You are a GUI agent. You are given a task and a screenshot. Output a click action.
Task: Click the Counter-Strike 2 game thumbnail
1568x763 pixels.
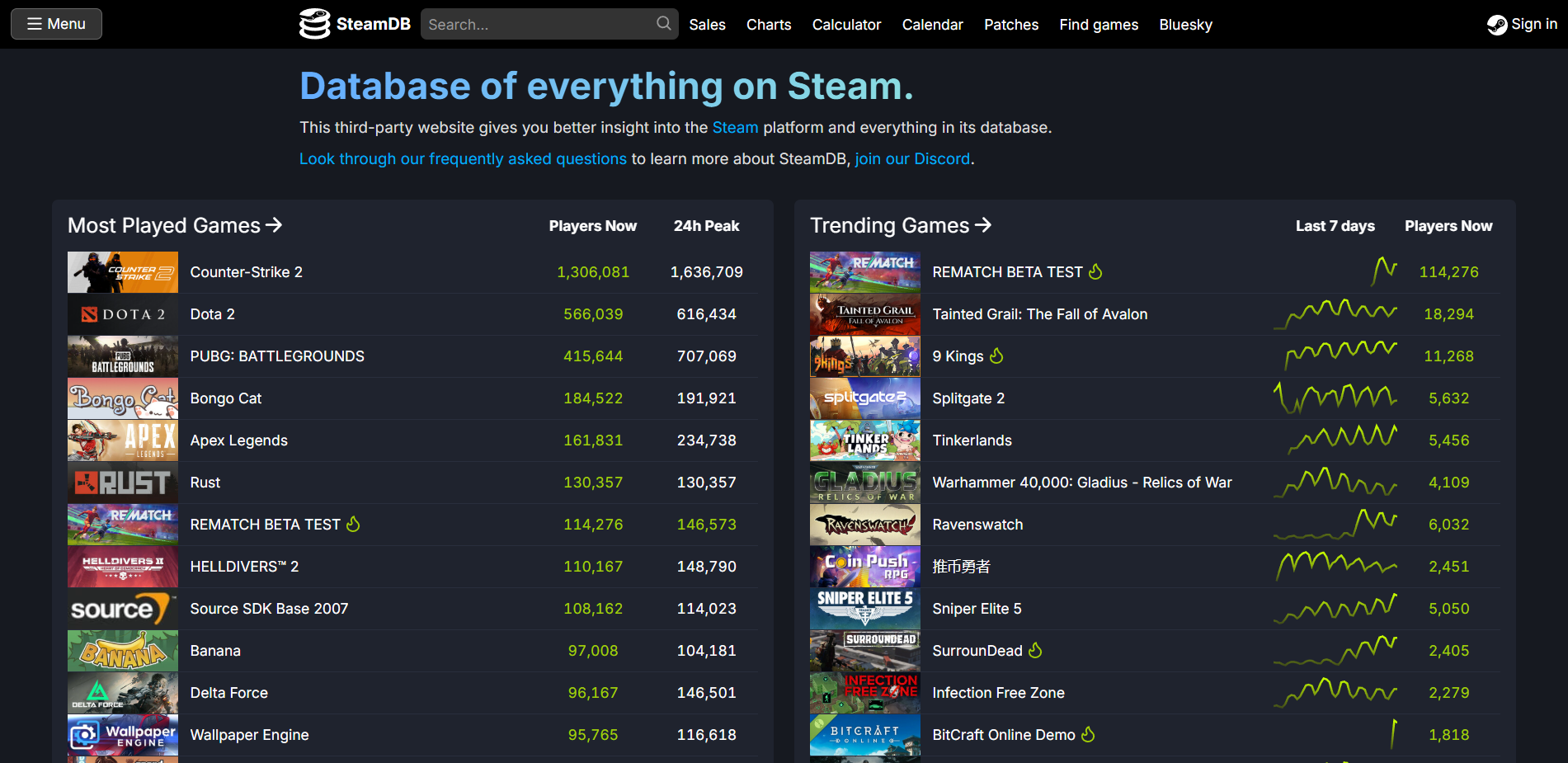pyautogui.click(x=123, y=272)
